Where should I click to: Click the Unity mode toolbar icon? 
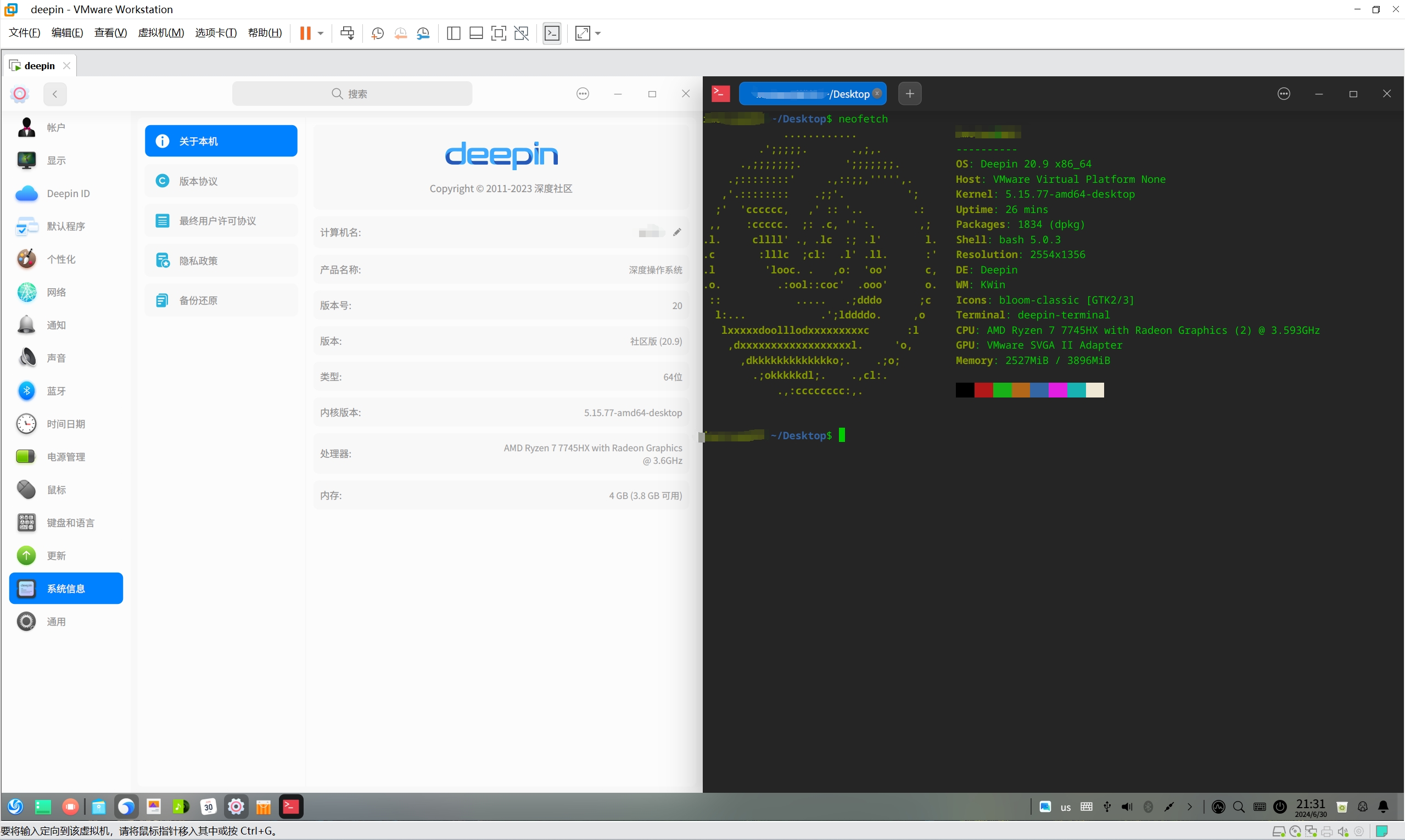click(522, 33)
